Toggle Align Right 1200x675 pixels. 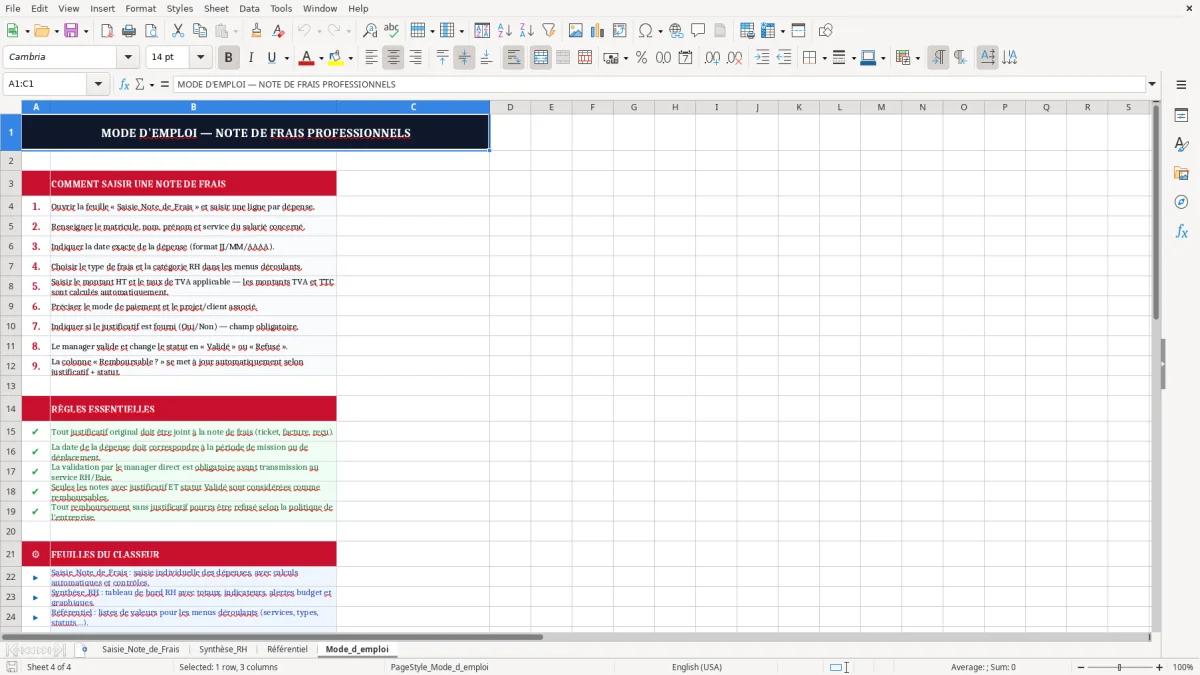[x=416, y=58]
